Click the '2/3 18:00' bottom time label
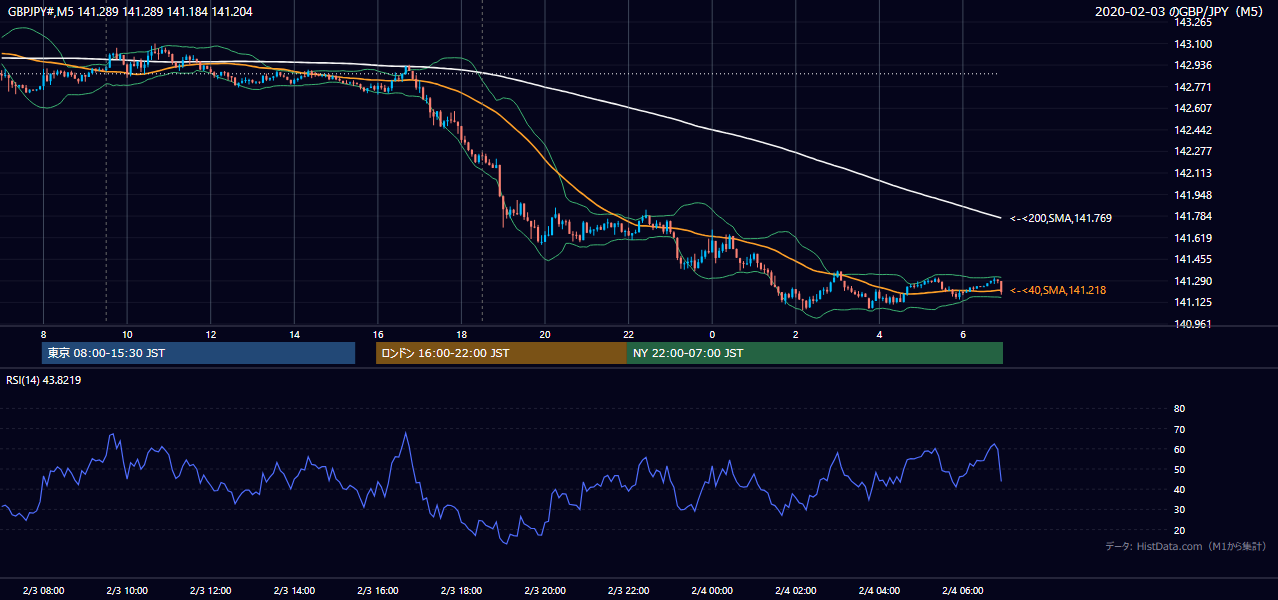 tap(461, 591)
